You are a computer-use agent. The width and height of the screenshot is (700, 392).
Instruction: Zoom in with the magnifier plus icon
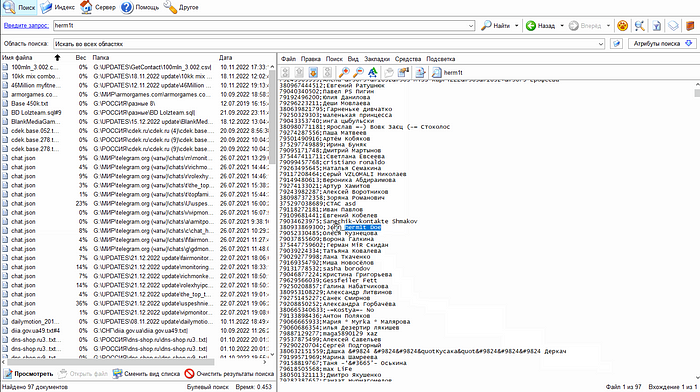[344, 72]
